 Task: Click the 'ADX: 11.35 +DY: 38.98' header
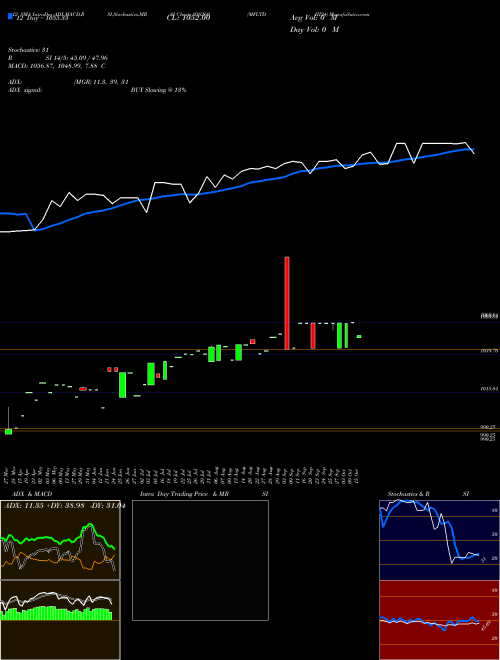coord(64,506)
